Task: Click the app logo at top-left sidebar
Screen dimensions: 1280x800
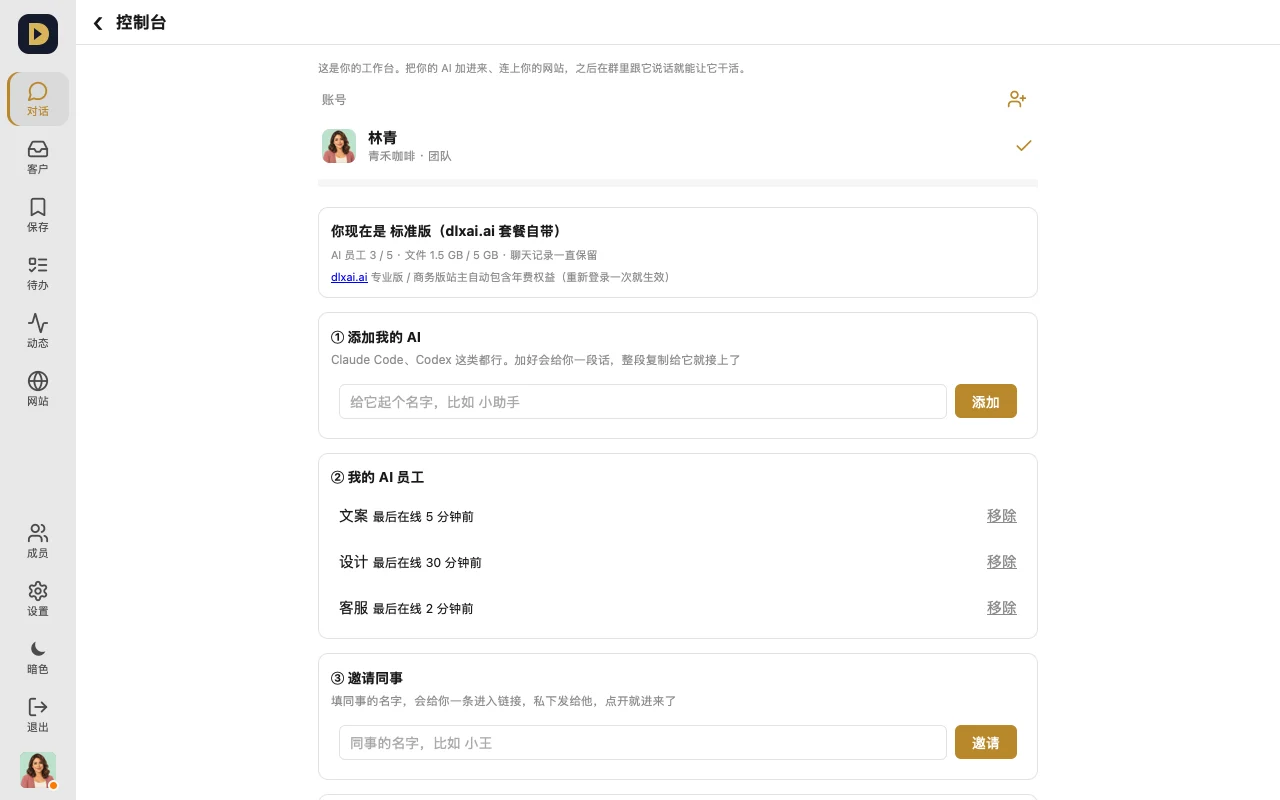Action: [38, 34]
